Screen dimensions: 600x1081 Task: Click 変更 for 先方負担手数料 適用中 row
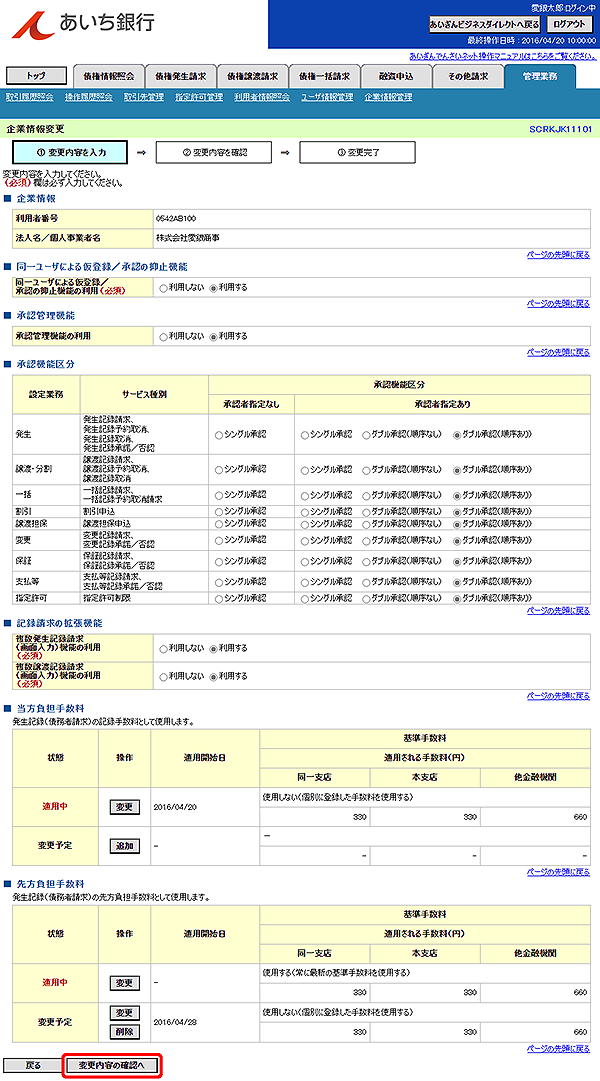[125, 982]
